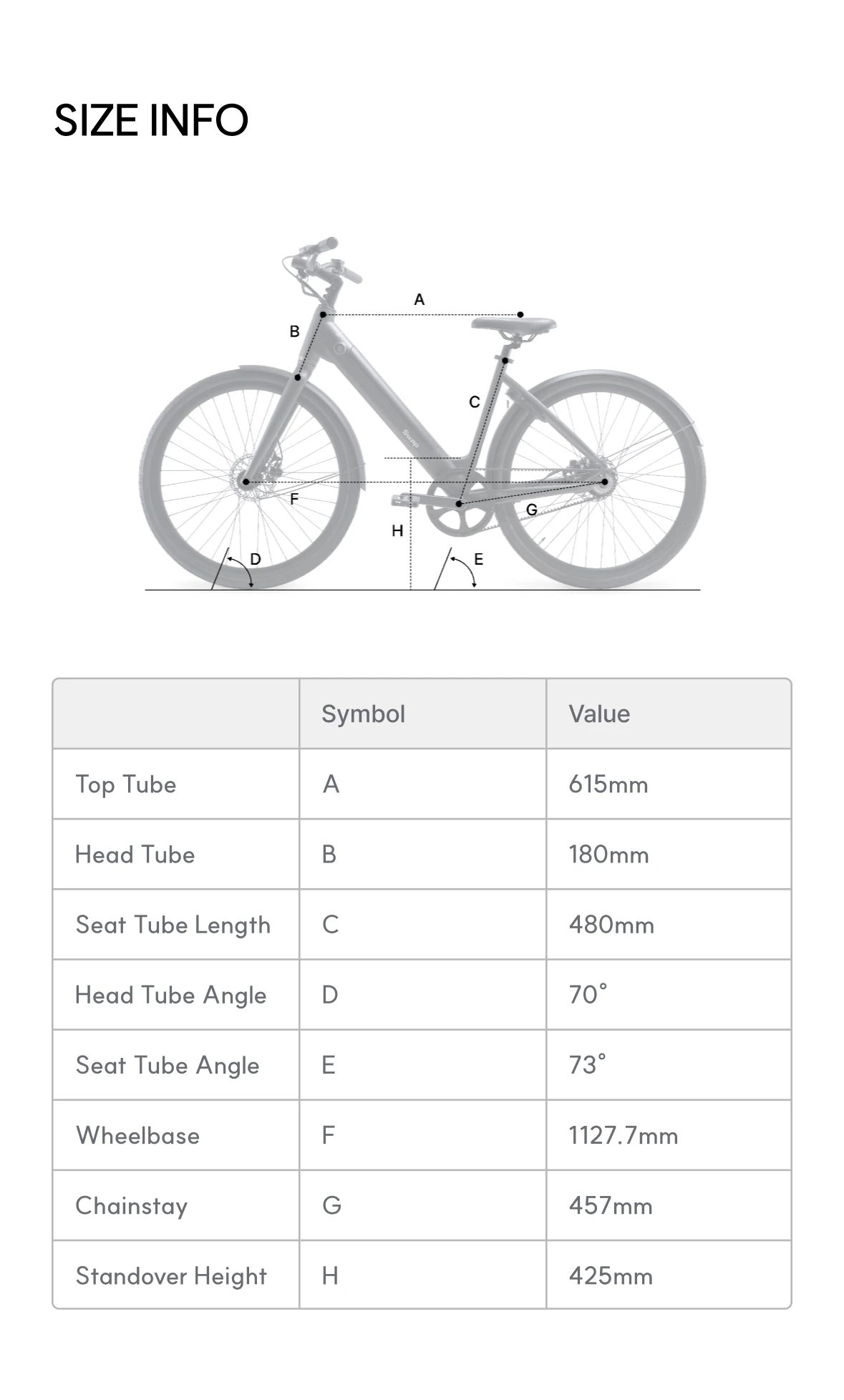Image resolution: width=844 pixels, height=1400 pixels.
Task: Click the H standover label in diagram
Action: coord(397,530)
